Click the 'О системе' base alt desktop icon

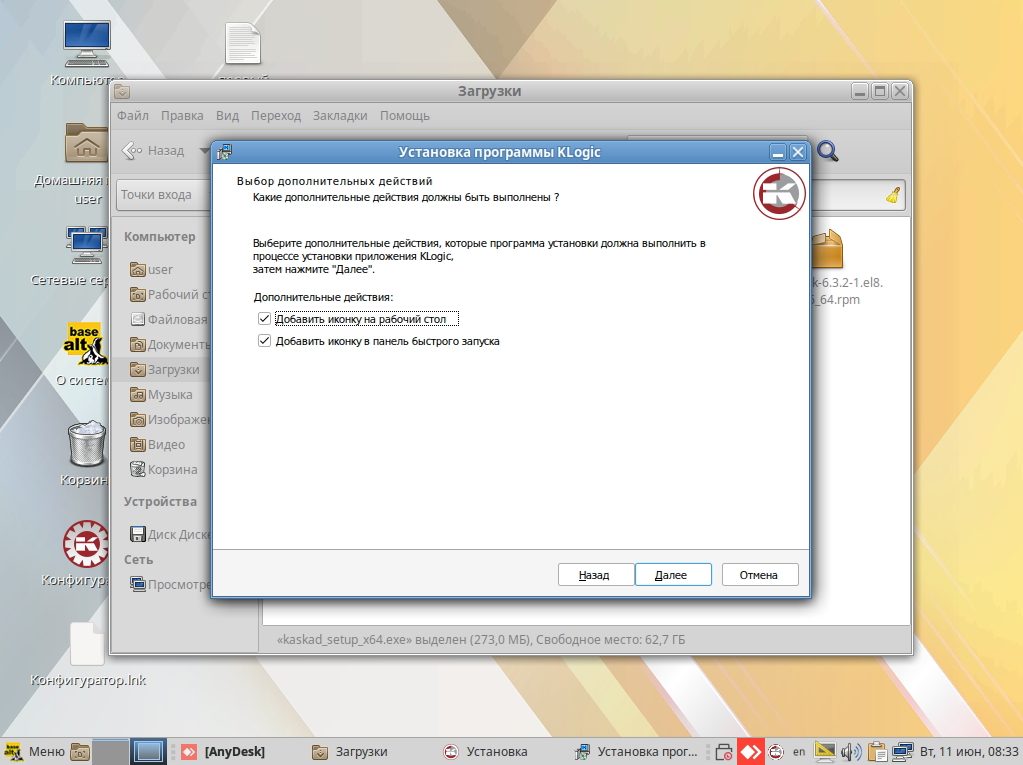[85, 345]
